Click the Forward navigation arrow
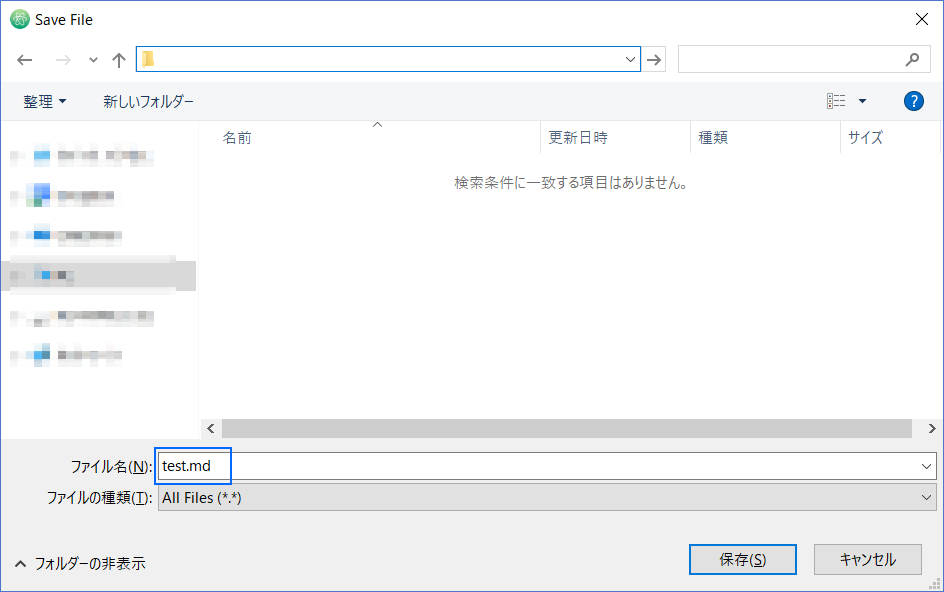 point(60,59)
